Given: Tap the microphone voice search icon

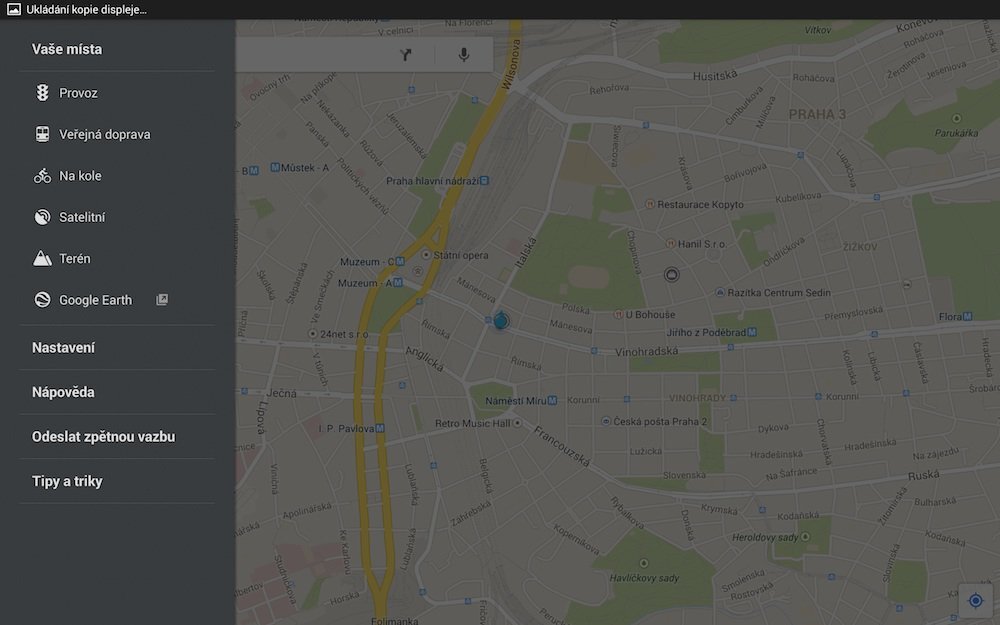Looking at the screenshot, I should 464,54.
